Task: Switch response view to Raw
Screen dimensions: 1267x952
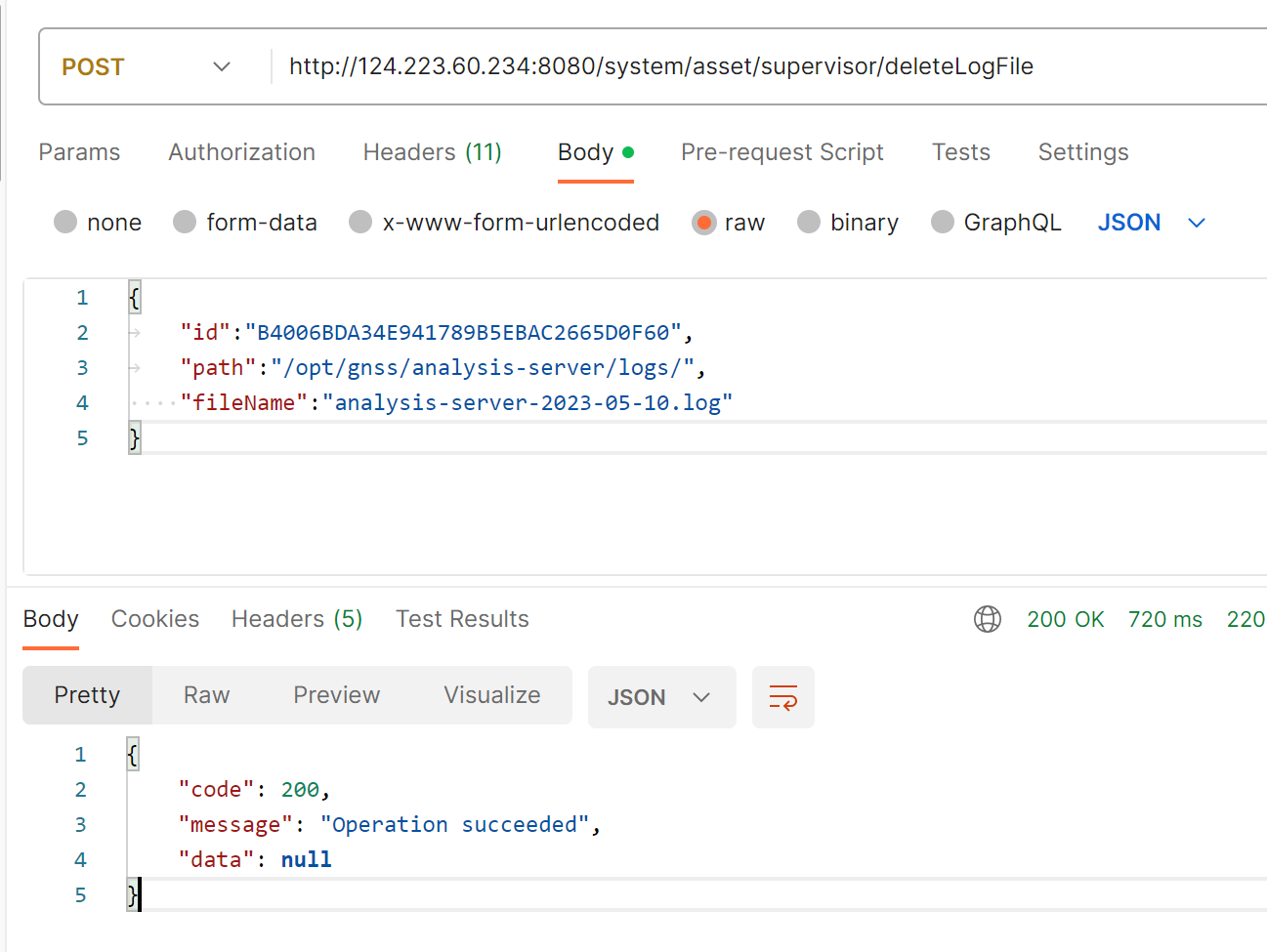Action: tap(206, 695)
